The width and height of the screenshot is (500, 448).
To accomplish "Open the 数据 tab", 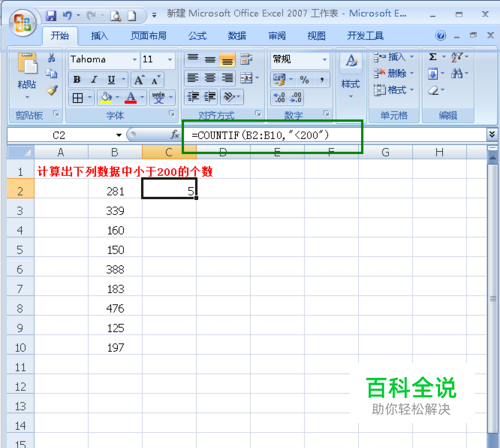I will point(237,36).
